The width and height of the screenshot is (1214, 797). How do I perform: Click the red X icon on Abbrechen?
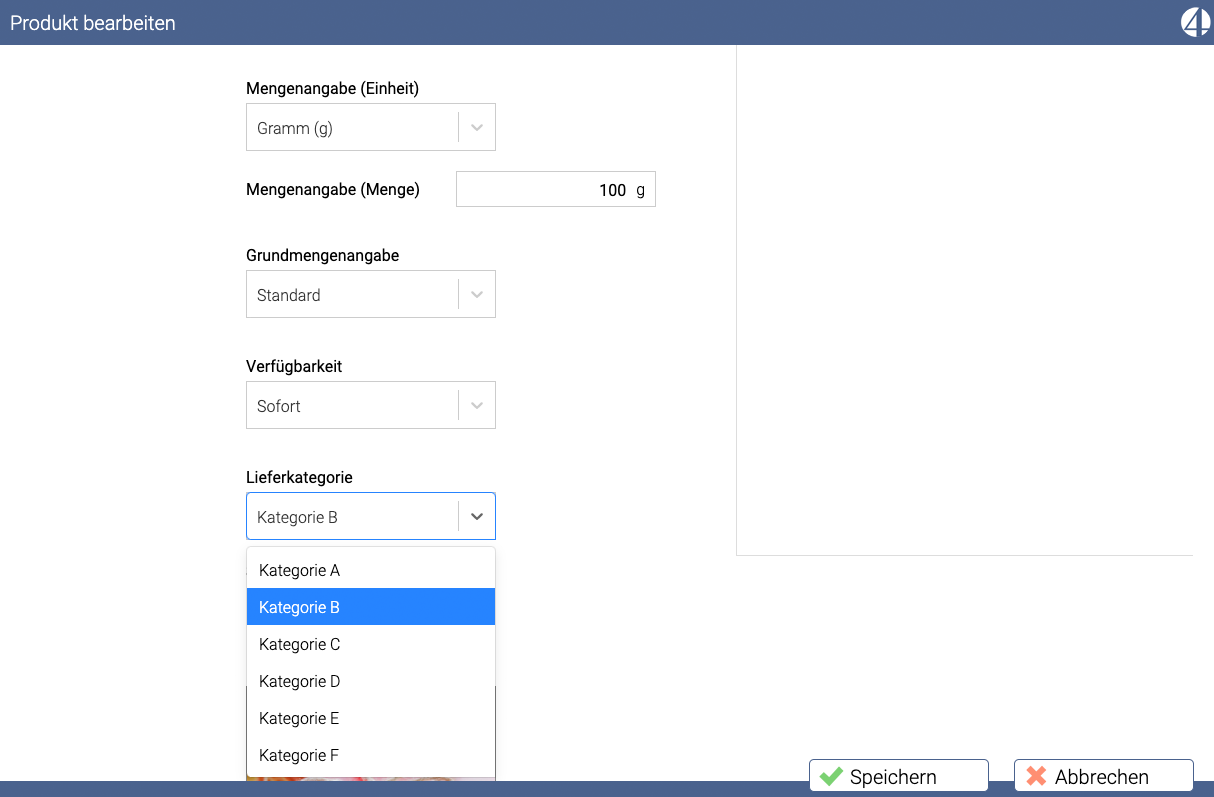[1036, 776]
